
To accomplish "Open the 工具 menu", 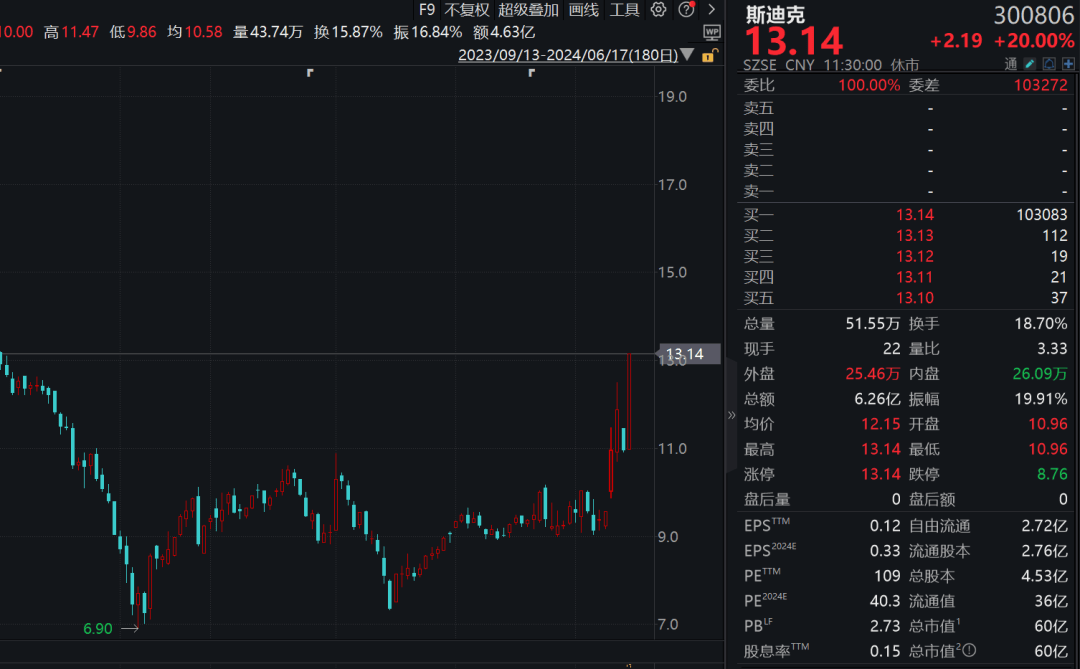I will (624, 10).
